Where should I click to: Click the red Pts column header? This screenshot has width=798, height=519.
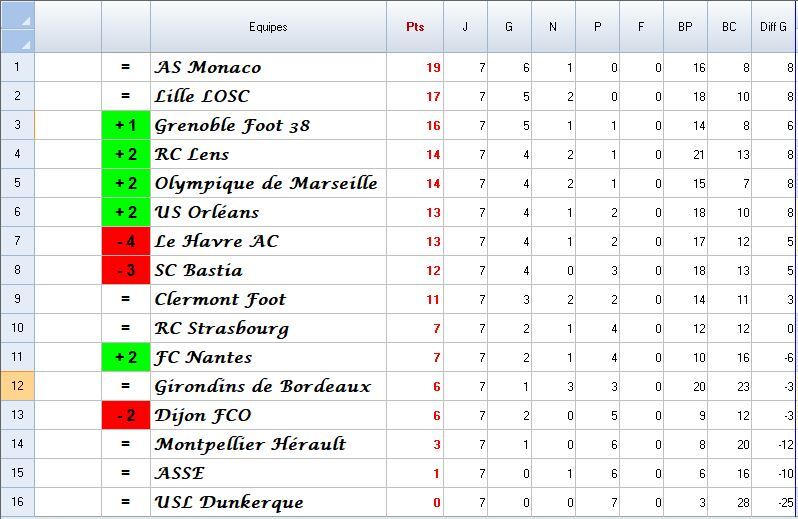pos(415,27)
